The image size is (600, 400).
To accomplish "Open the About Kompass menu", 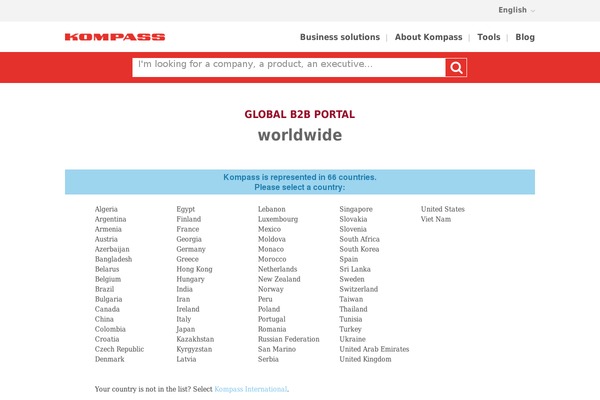I will click(429, 37).
